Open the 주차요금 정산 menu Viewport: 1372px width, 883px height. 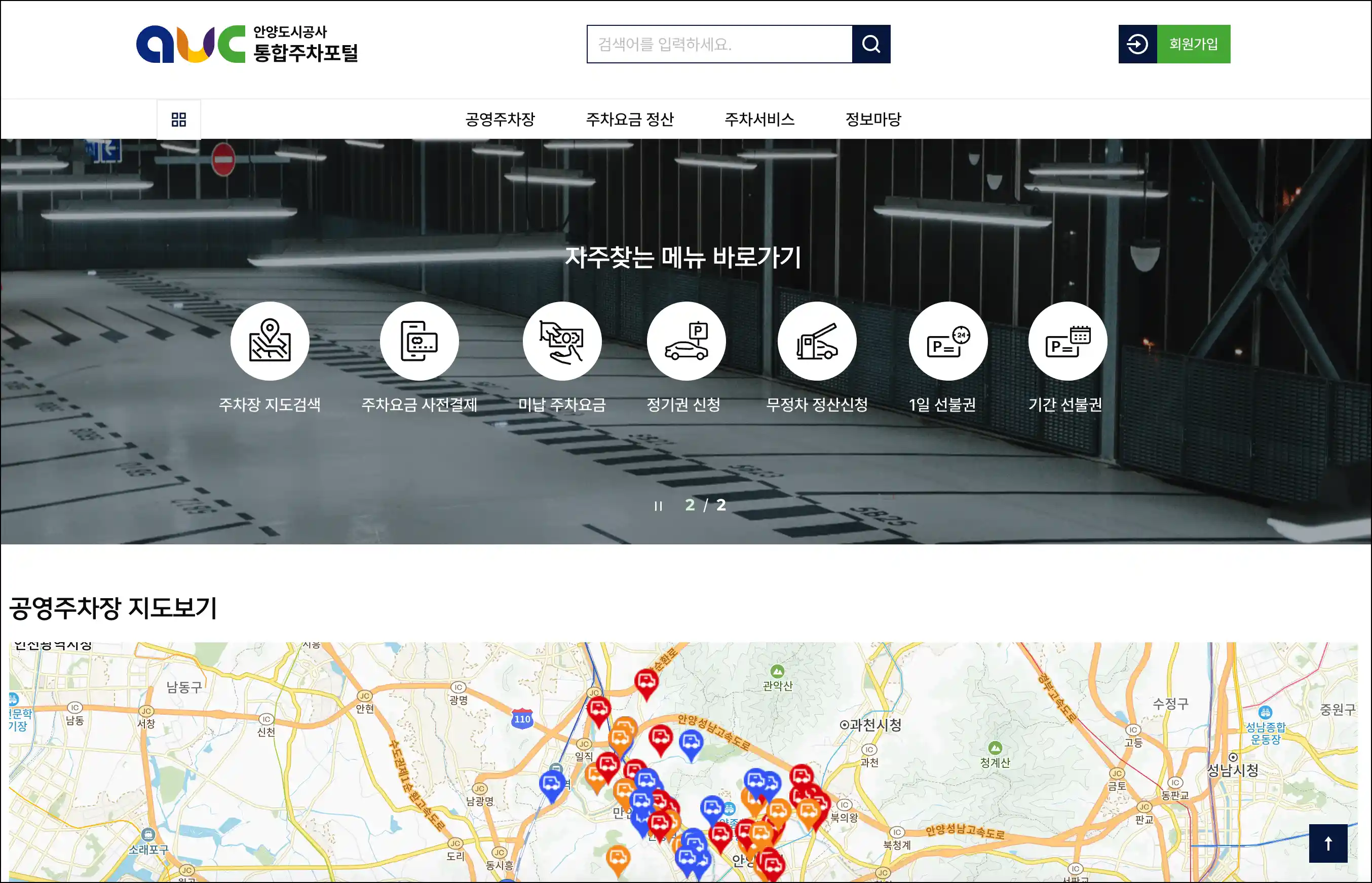coord(629,119)
